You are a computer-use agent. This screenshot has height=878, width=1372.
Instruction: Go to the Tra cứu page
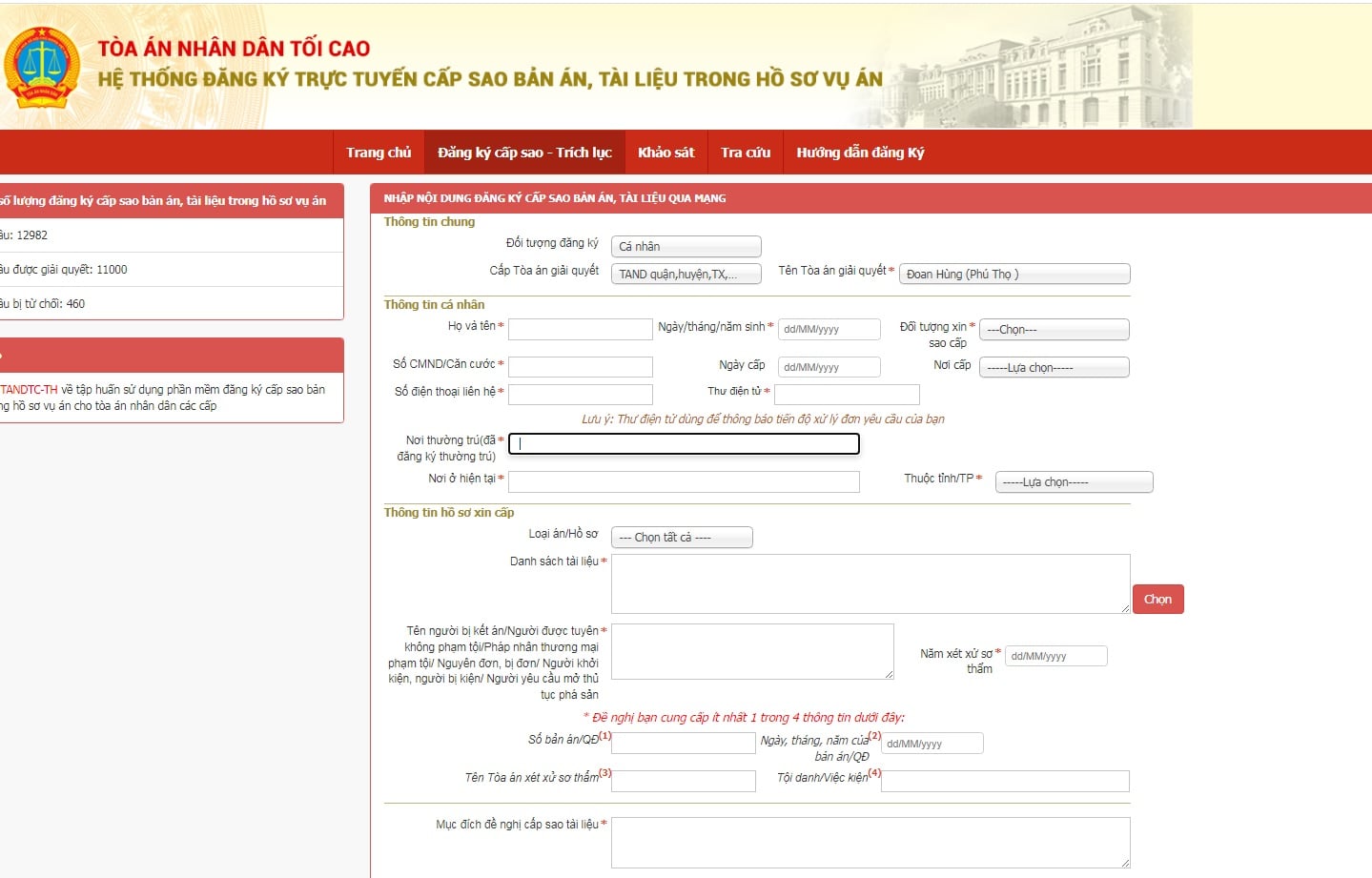[746, 153]
